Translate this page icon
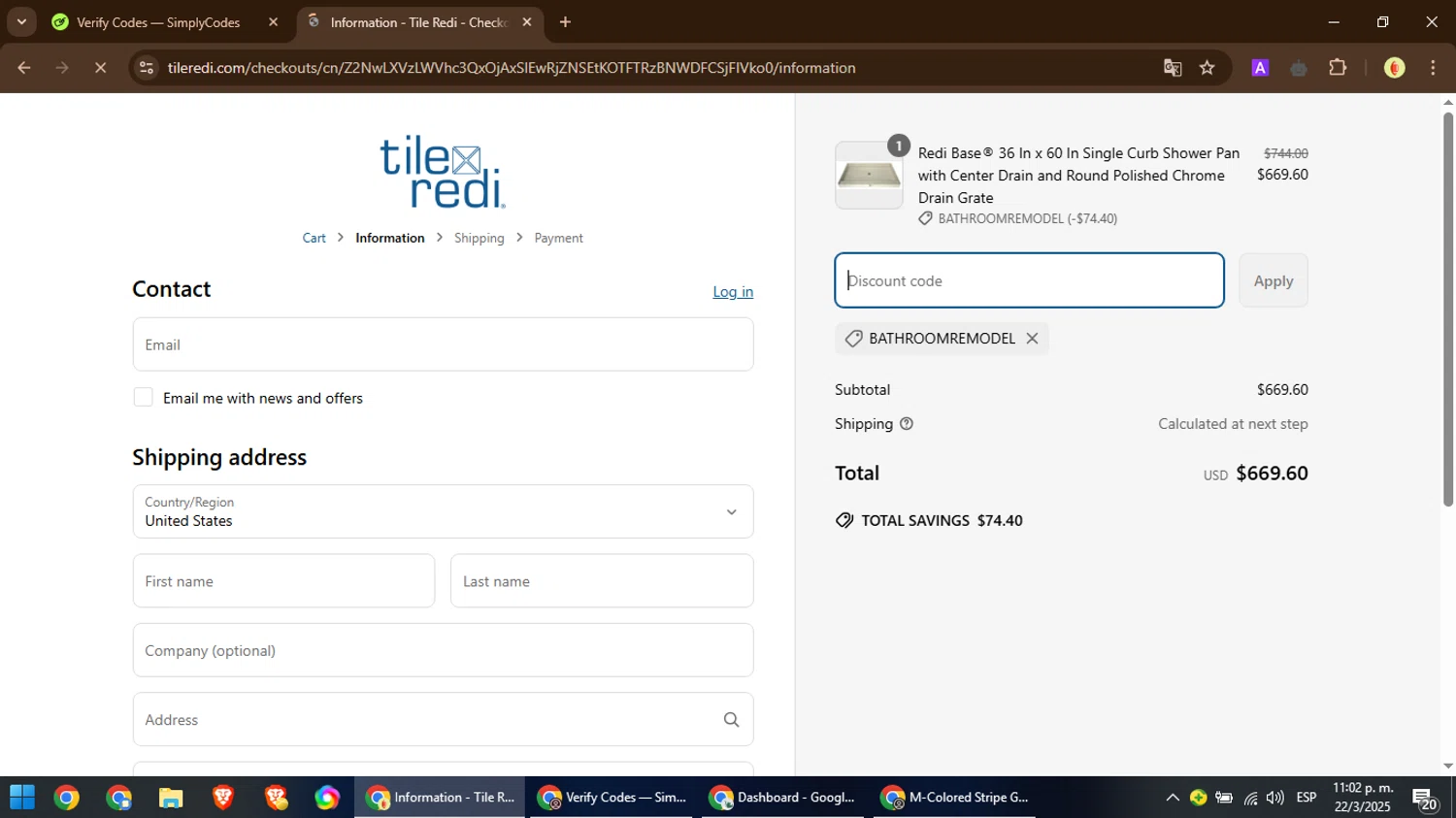The width and height of the screenshot is (1456, 818). tap(1173, 68)
